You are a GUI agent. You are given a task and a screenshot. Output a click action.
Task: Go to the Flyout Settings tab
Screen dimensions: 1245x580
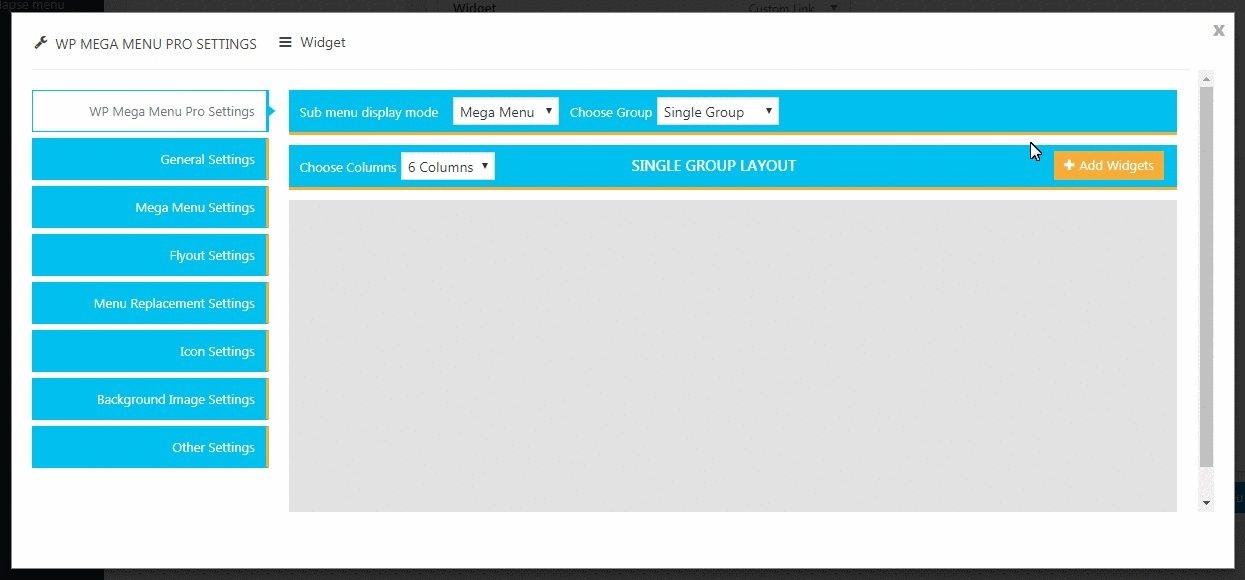[150, 255]
